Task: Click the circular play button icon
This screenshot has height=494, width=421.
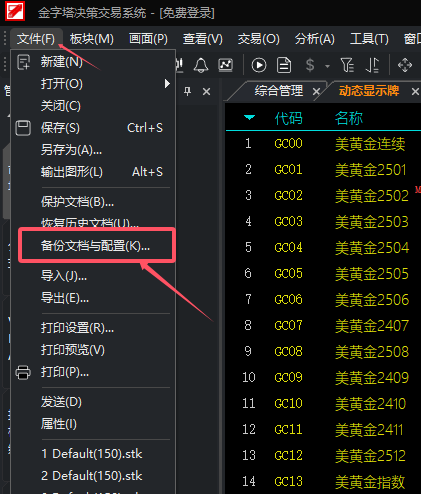Action: coord(259,65)
